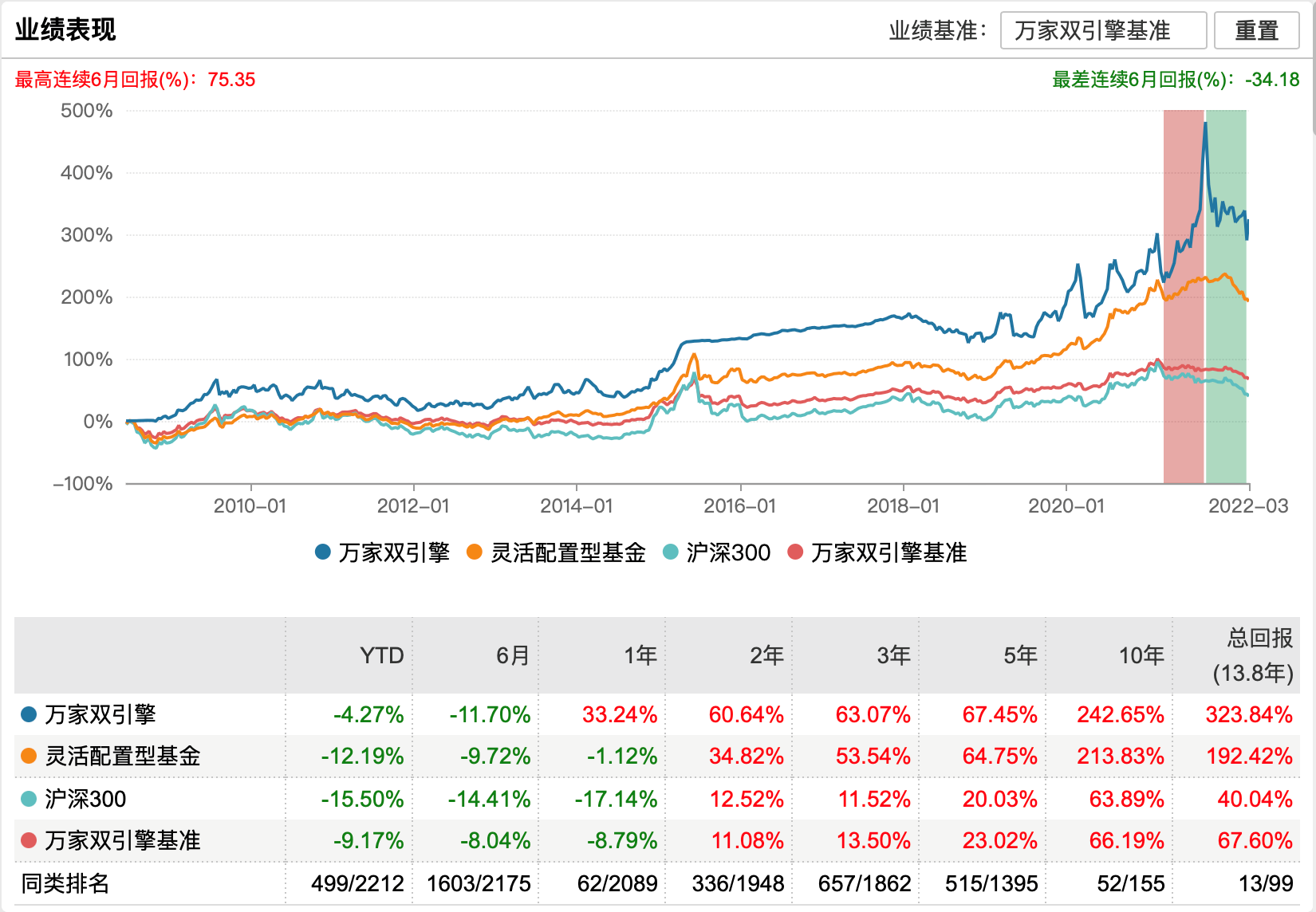The height and width of the screenshot is (912, 1316).
Task: Select the 10年 column header
Action: 1141,655
